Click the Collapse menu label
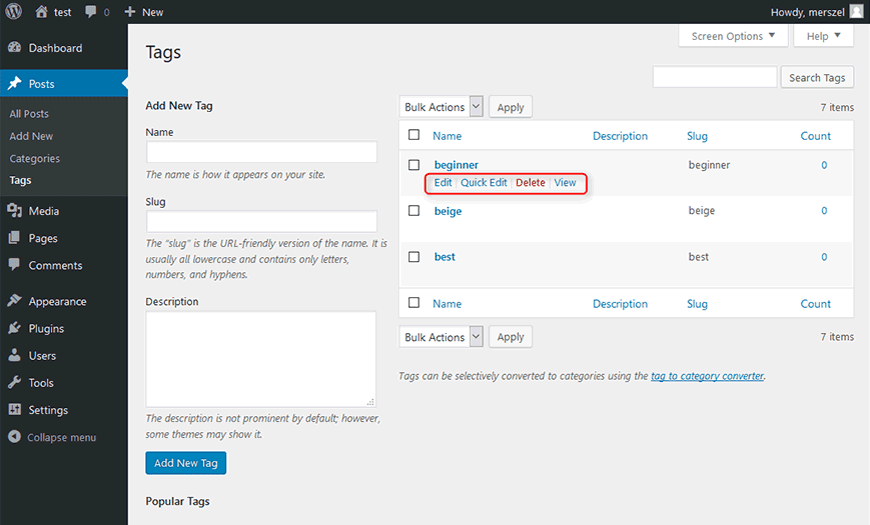The width and height of the screenshot is (870, 525). 62,437
